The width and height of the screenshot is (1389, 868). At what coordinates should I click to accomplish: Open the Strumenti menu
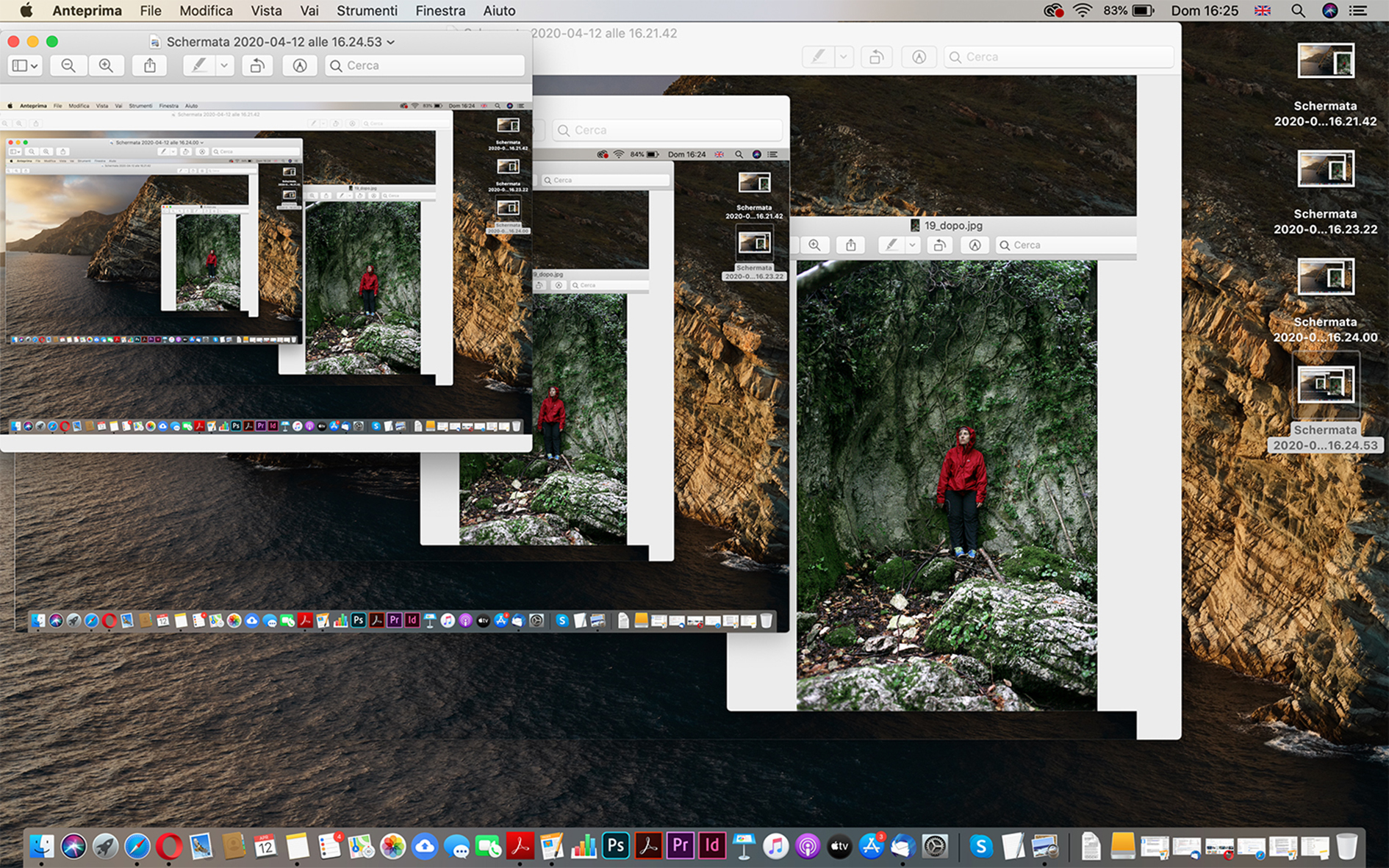(x=367, y=10)
